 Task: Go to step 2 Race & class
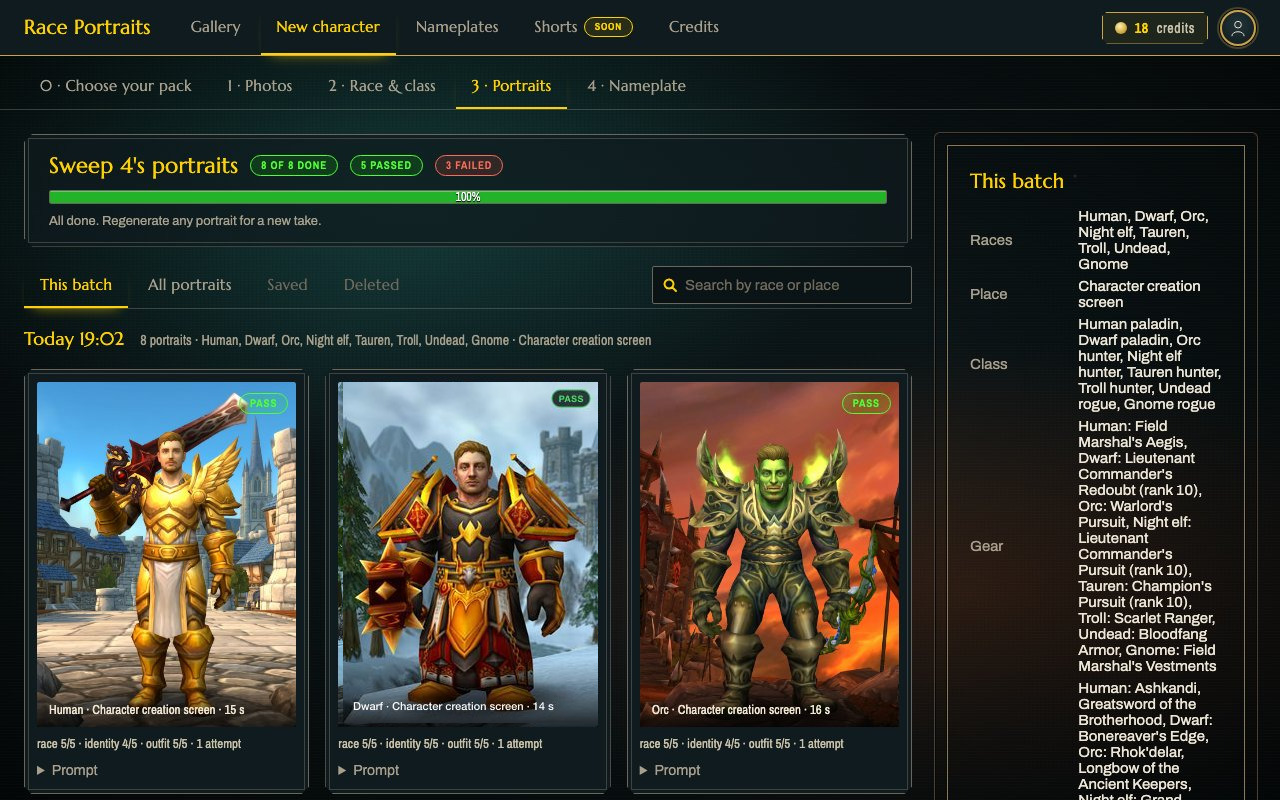pyautogui.click(x=382, y=86)
